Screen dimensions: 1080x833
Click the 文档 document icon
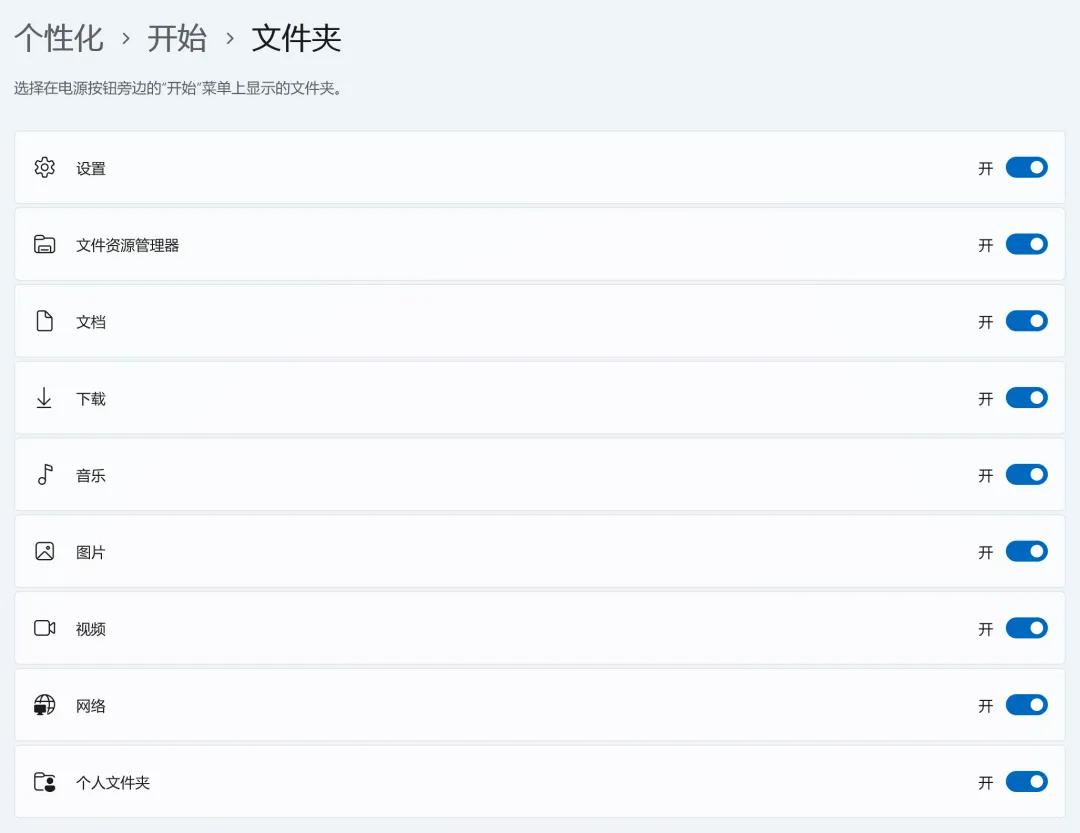[44, 321]
